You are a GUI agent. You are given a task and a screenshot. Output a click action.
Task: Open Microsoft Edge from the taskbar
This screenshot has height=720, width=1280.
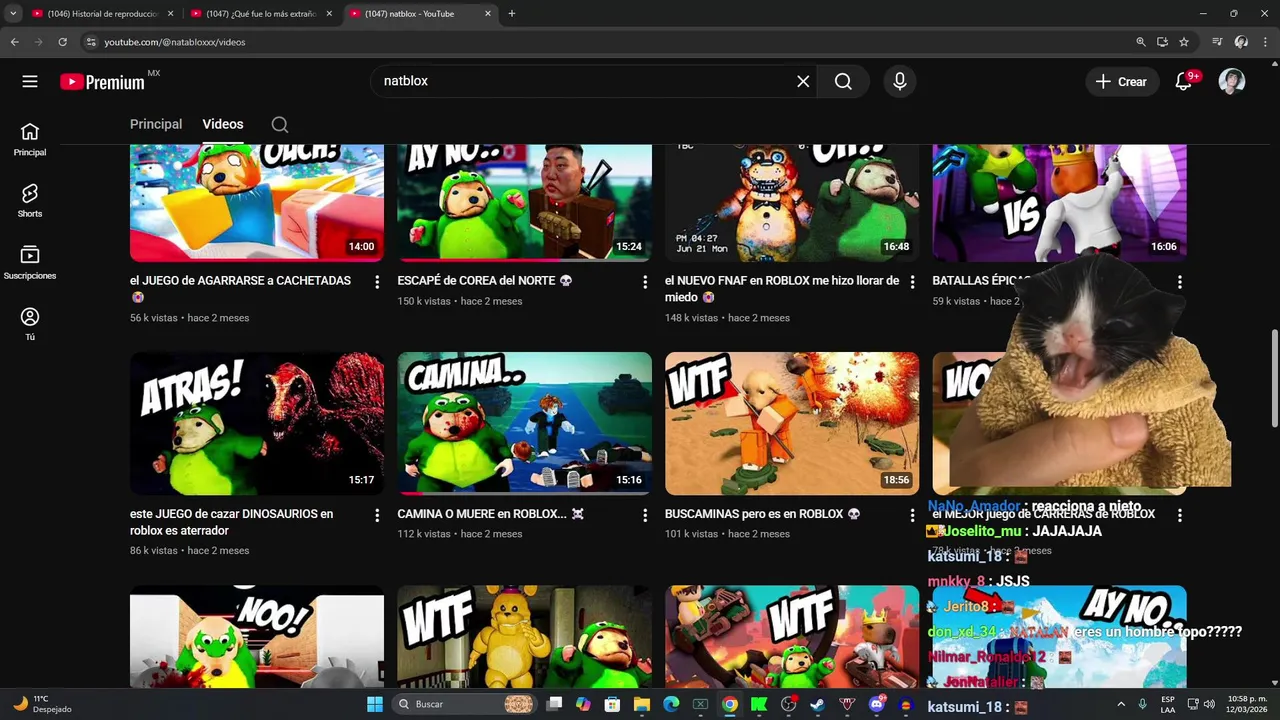tap(671, 704)
